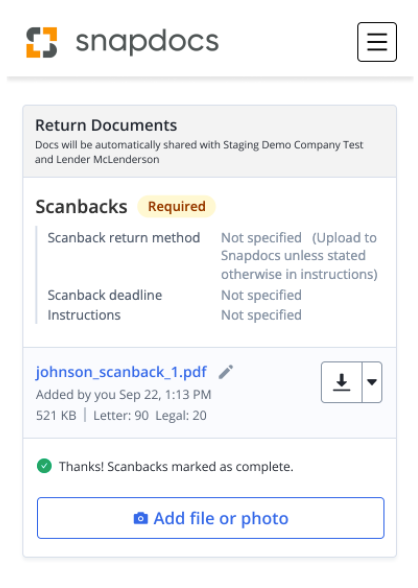Open johnson_scanback_1.pdf link
Image resolution: width=418 pixels, height=588 pixels.
(121, 372)
